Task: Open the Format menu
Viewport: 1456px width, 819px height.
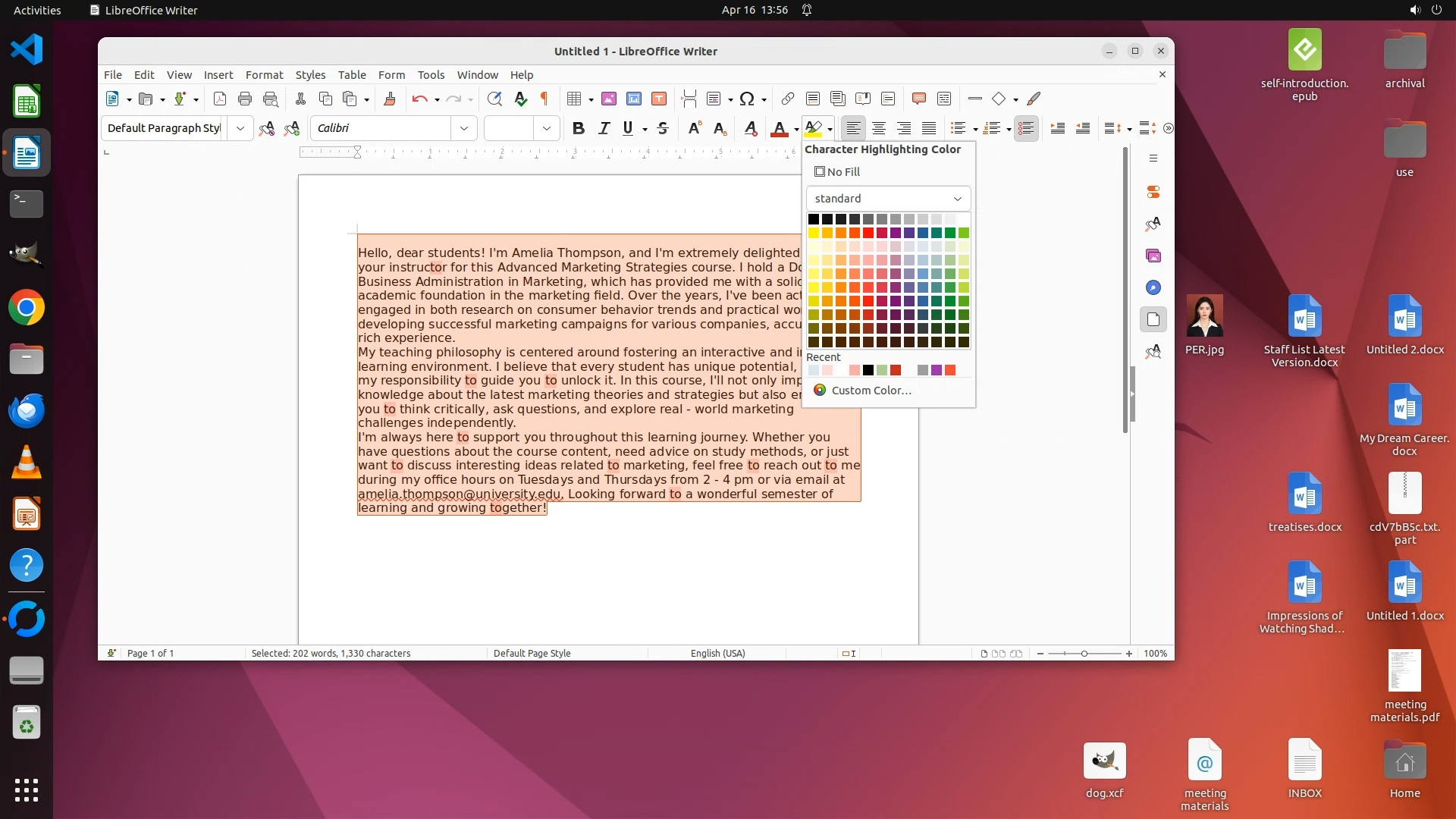Action: click(x=264, y=74)
